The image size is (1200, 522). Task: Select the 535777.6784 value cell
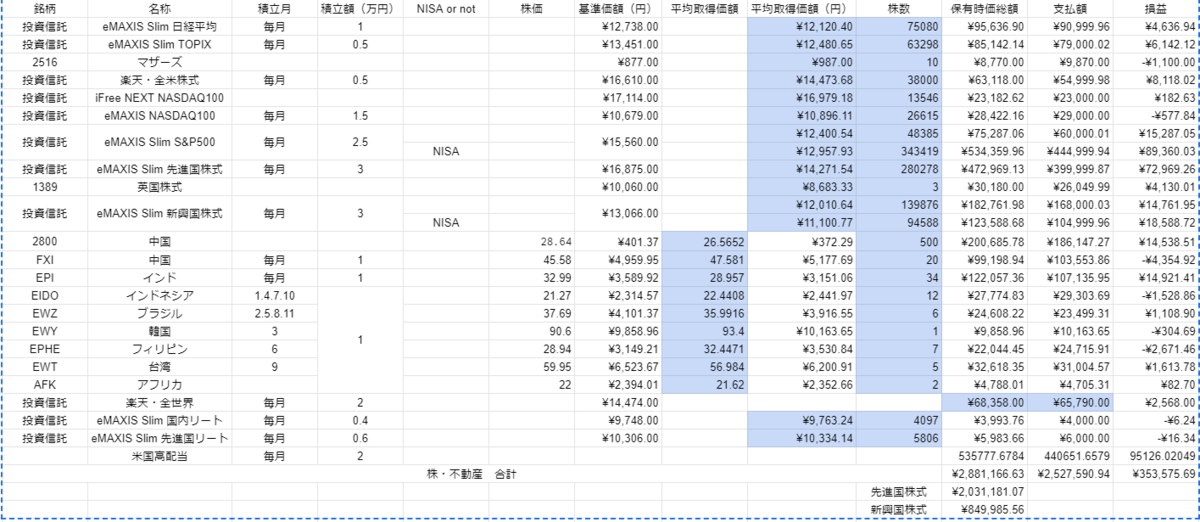tap(985, 456)
